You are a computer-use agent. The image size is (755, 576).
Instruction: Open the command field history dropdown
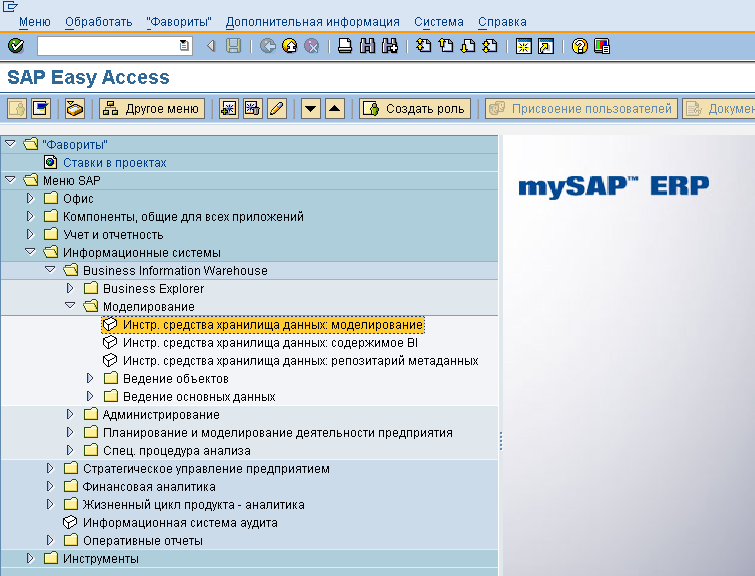[184, 46]
